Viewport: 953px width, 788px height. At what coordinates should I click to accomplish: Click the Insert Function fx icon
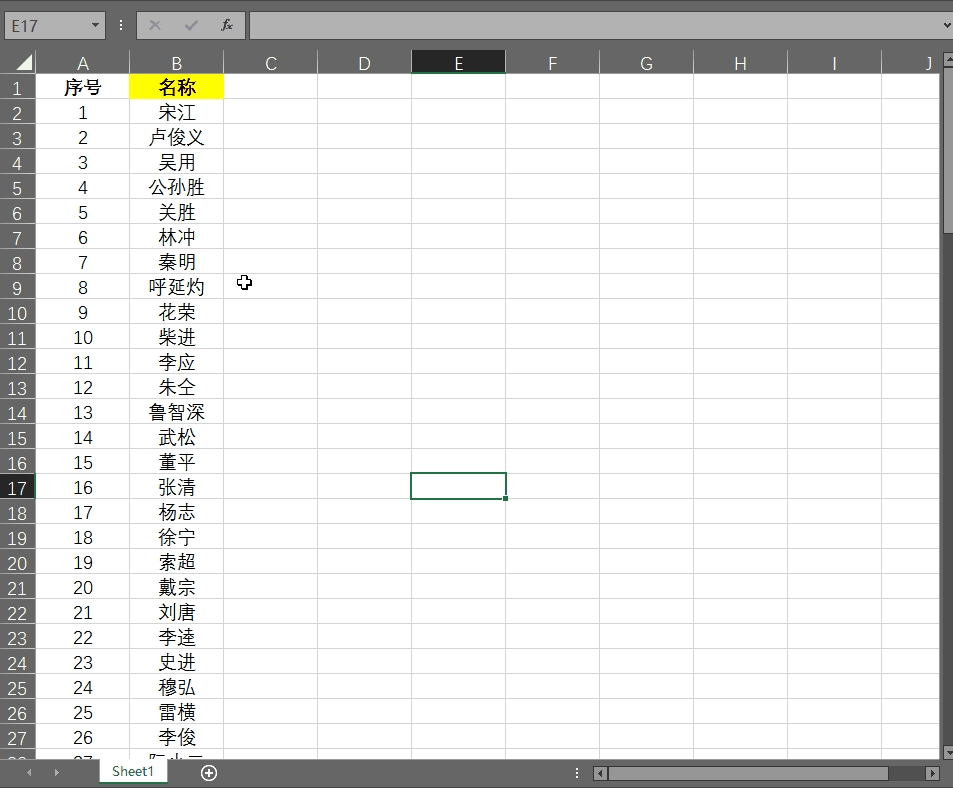tap(227, 26)
